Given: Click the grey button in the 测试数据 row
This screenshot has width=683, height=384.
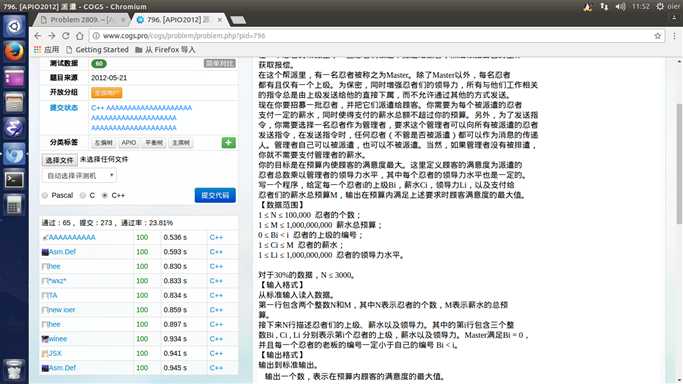Looking at the screenshot, I should (220, 64).
